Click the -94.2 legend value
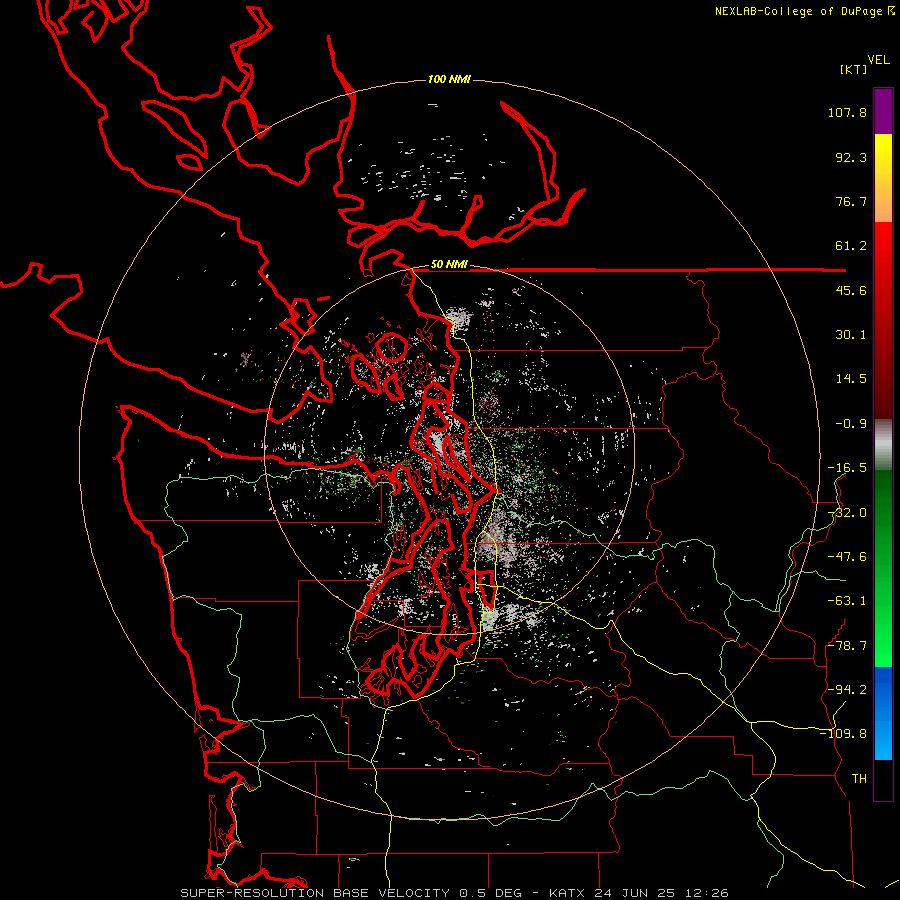 coord(847,689)
